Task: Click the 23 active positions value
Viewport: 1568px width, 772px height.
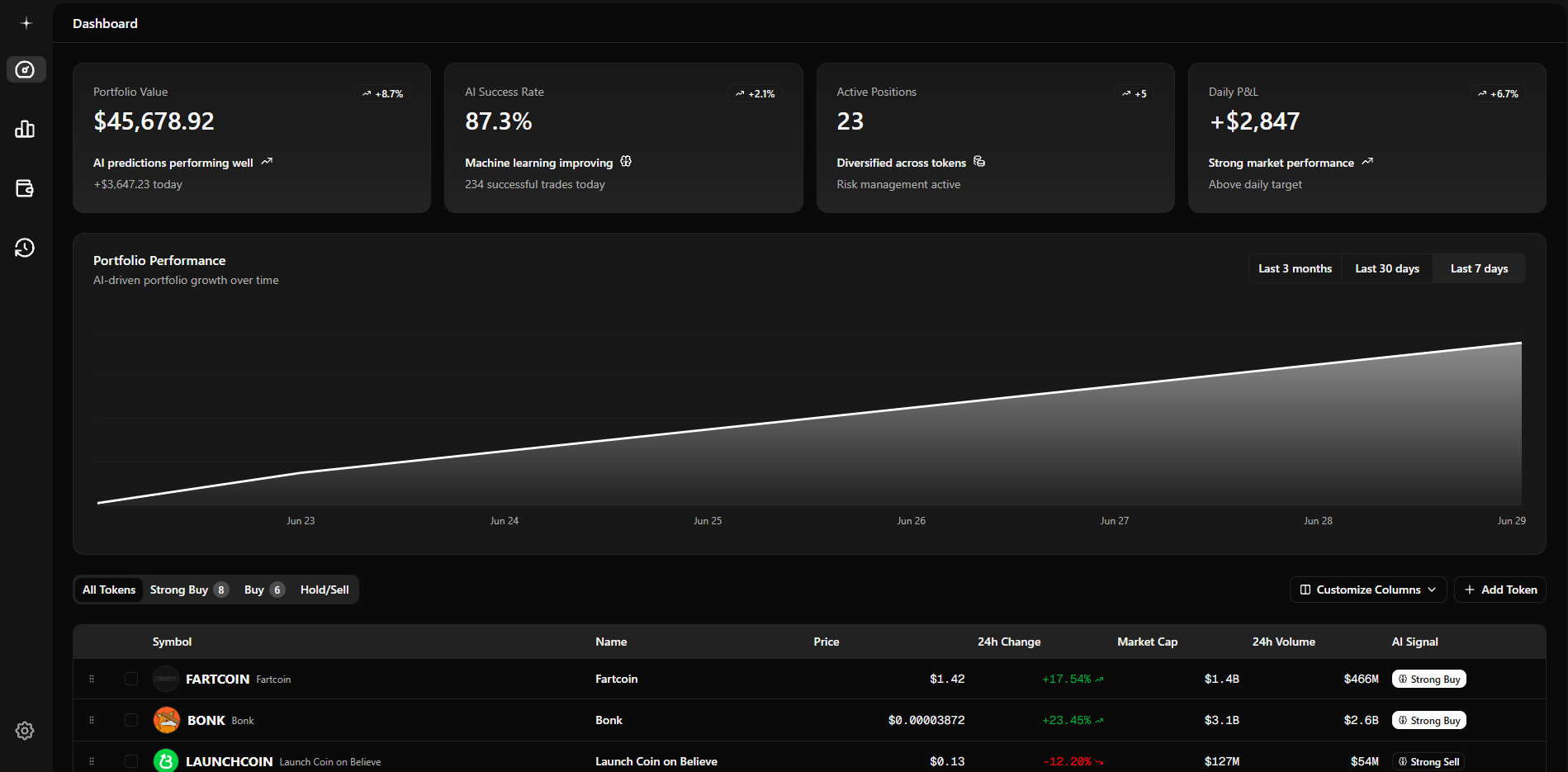Action: (850, 121)
